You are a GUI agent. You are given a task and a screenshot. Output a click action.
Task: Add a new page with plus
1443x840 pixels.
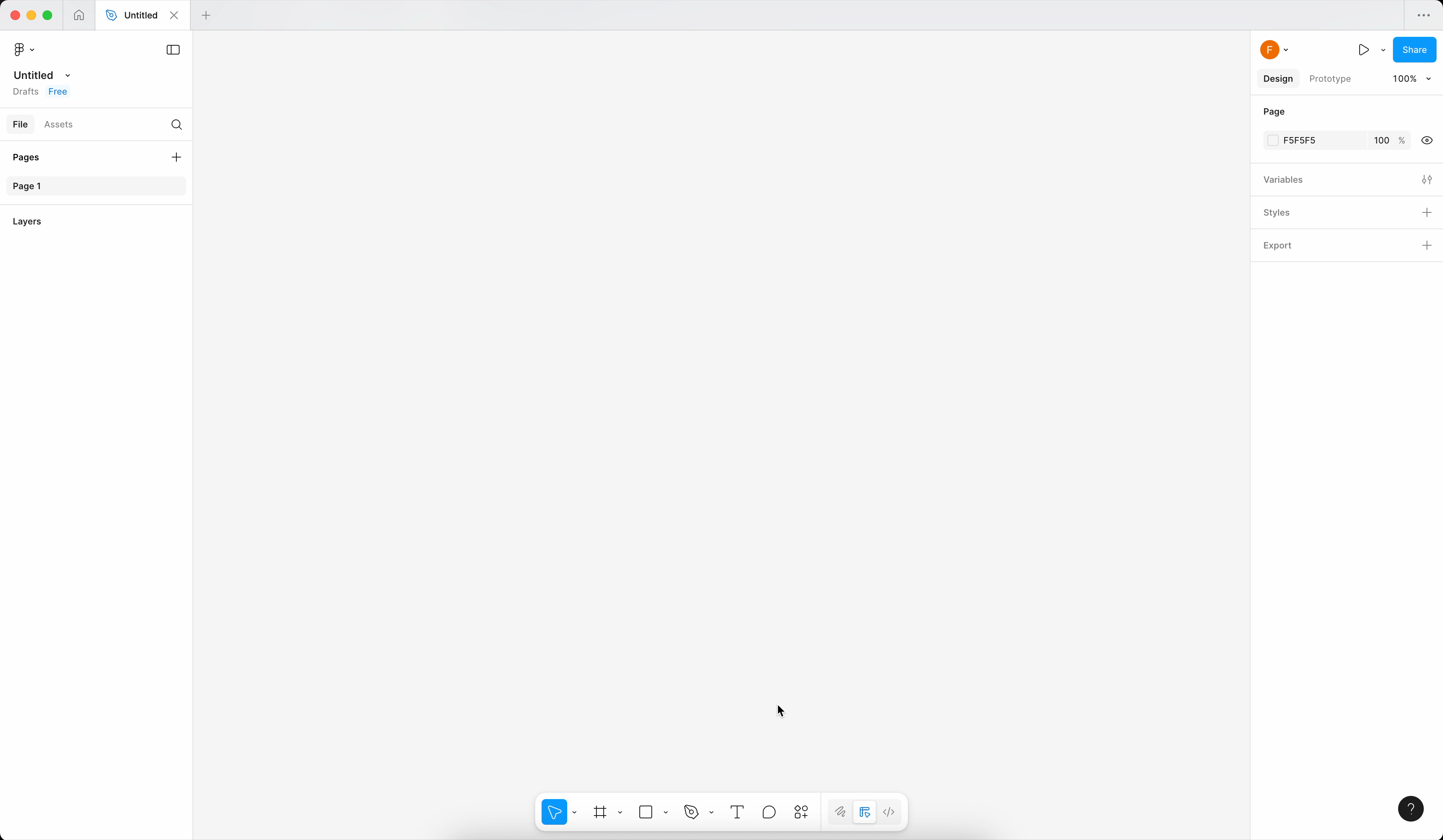(176, 157)
